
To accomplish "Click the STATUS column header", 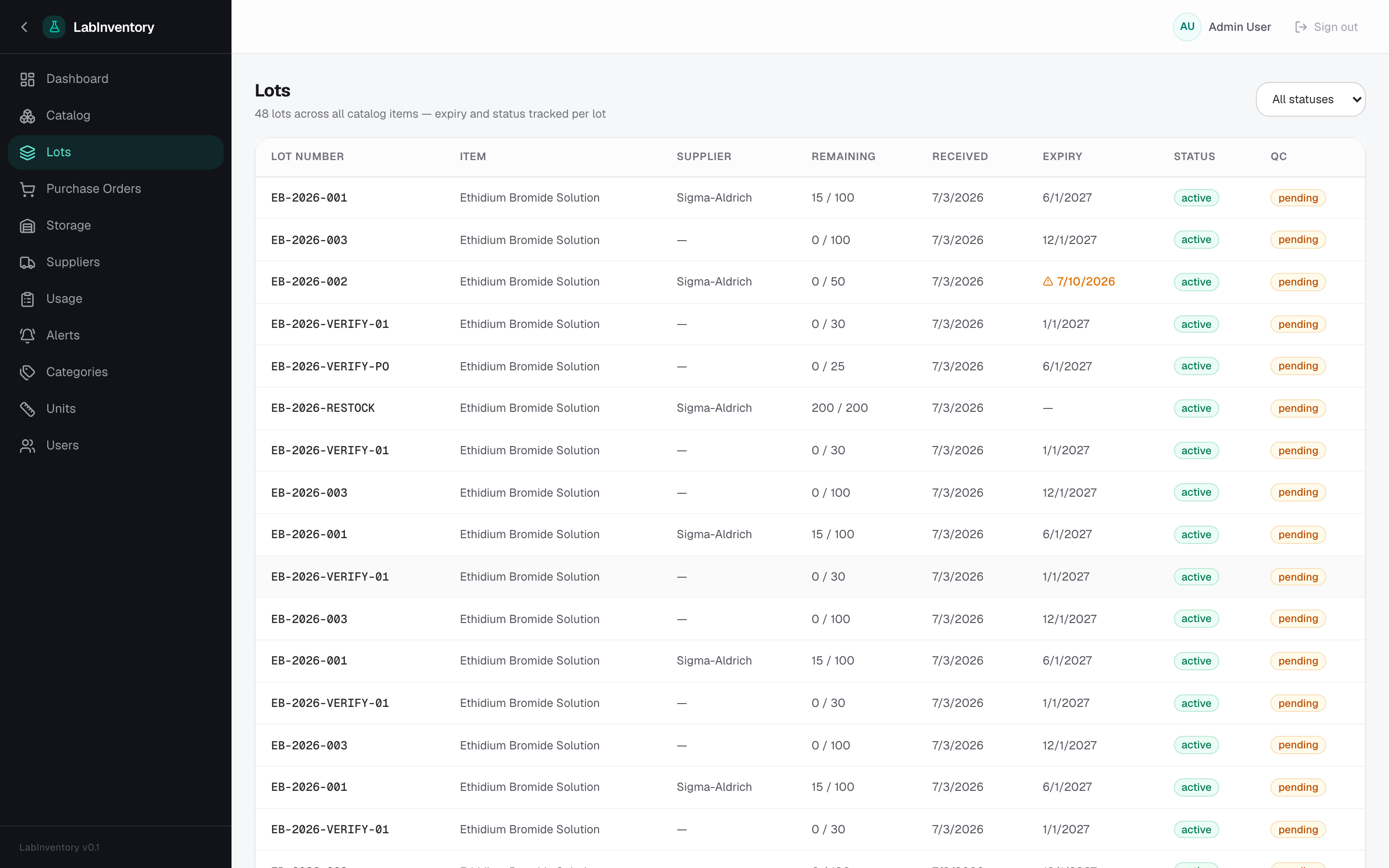I will point(1194,157).
